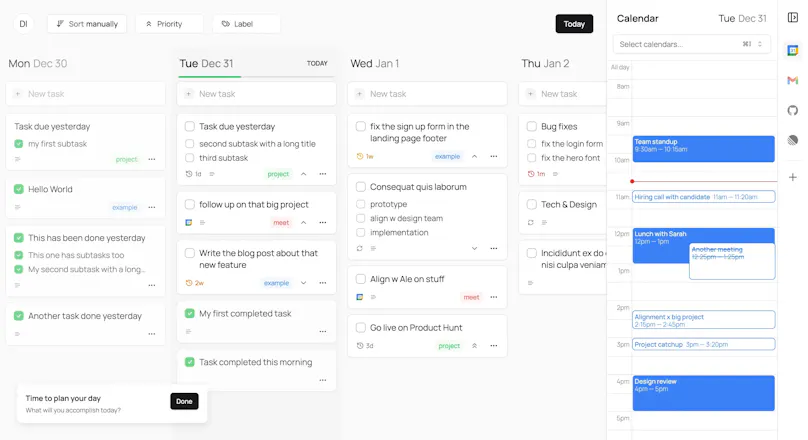Select the Thu Jan 2 column header

point(545,63)
